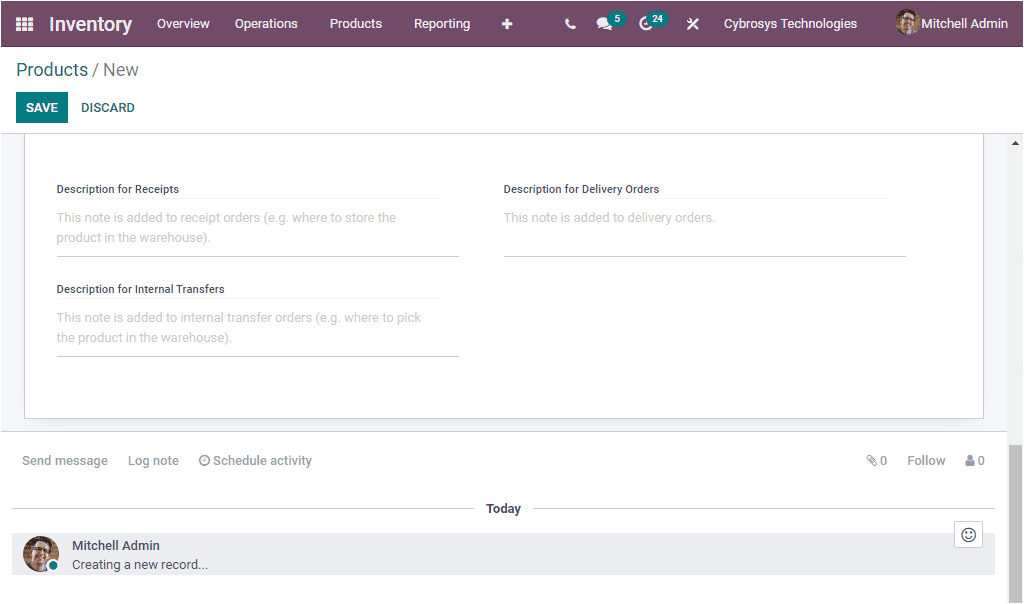The height and width of the screenshot is (604, 1024).
Task: Click the phone icon in the top bar
Action: tap(569, 23)
